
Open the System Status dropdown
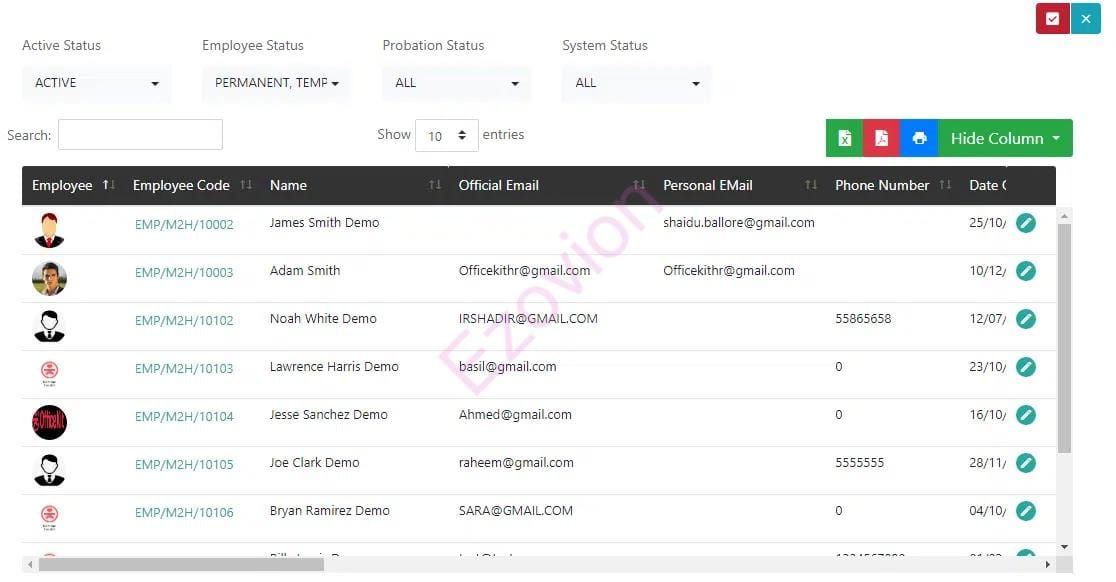(636, 83)
